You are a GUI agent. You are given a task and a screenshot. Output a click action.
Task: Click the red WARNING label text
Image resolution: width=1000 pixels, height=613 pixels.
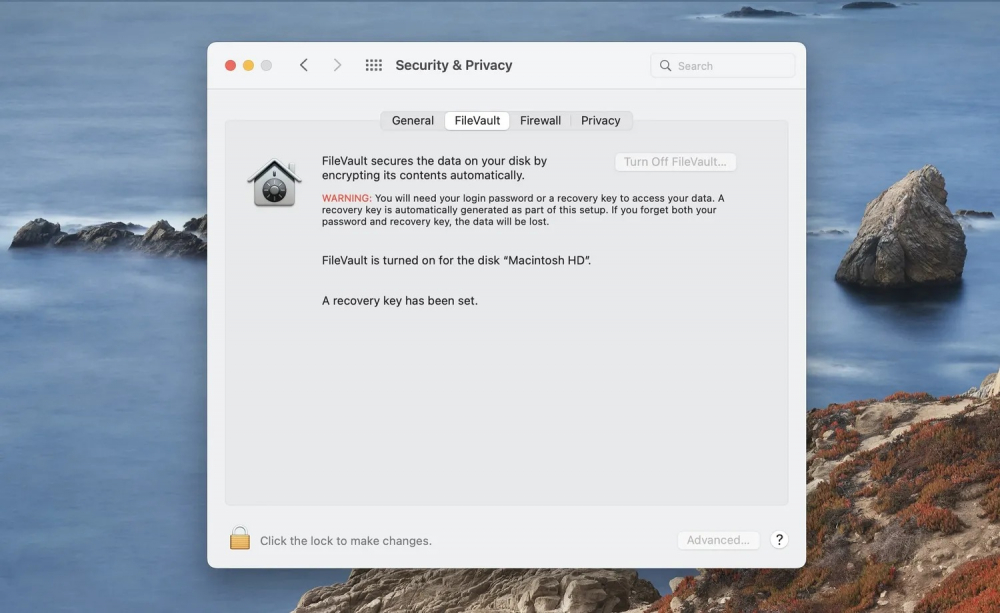click(x=346, y=198)
